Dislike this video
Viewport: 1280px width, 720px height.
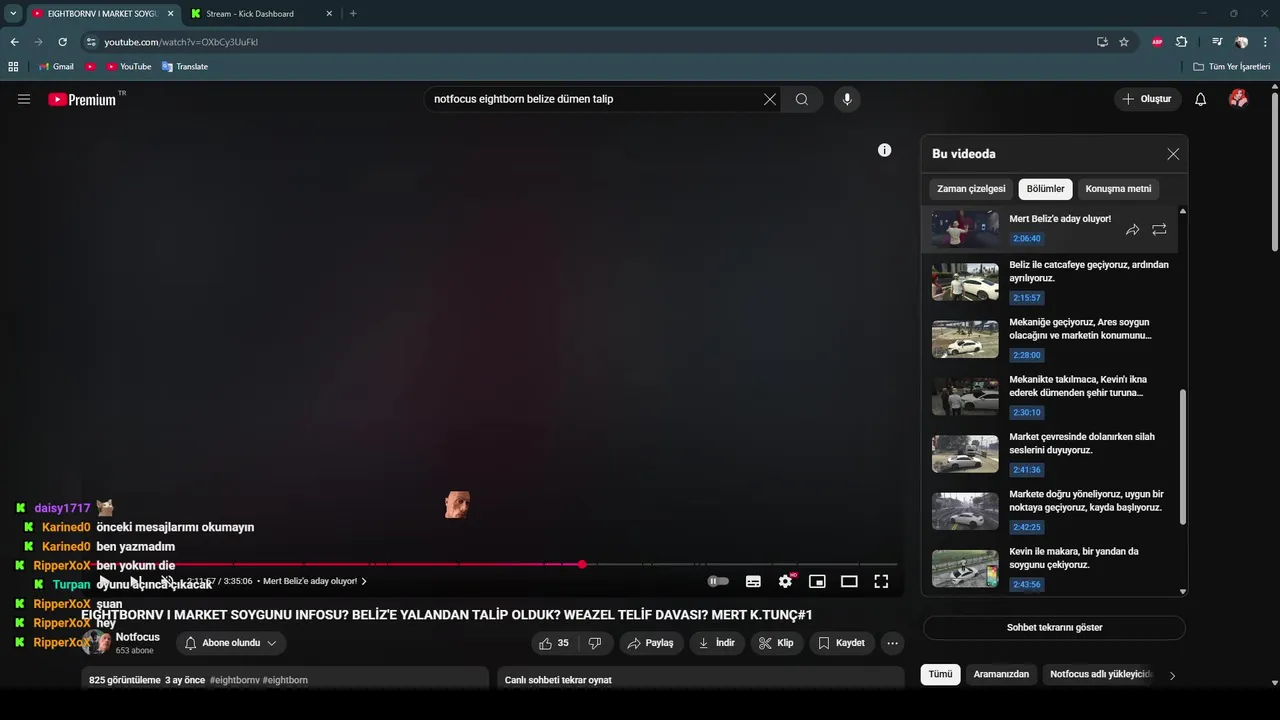[595, 643]
